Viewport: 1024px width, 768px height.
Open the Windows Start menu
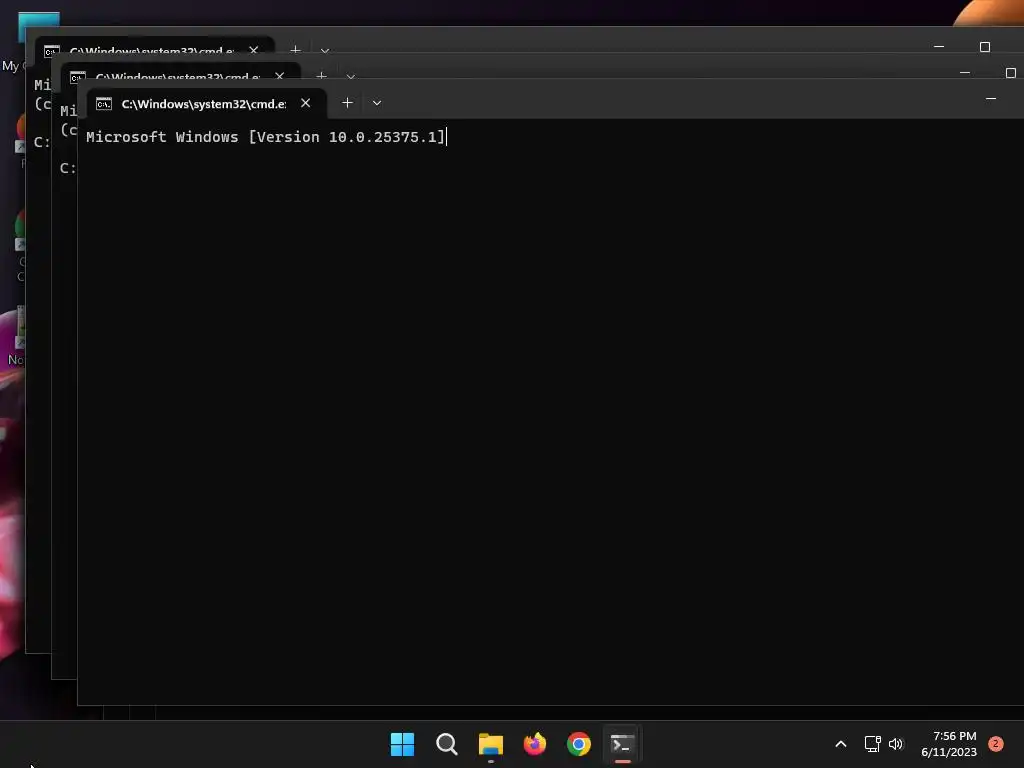coord(402,744)
